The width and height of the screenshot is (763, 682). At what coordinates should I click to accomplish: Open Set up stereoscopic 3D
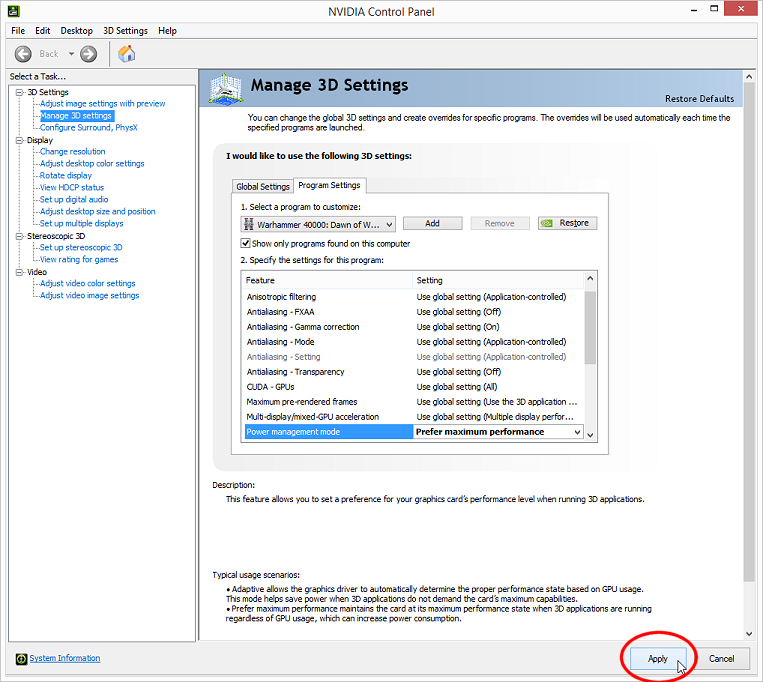pyautogui.click(x=81, y=248)
